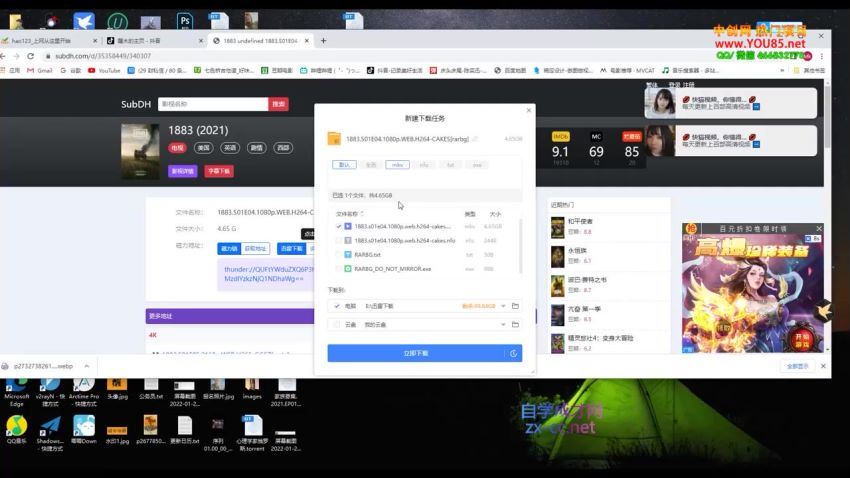Click the browser page vertical scrollbar
This screenshot has height=478, width=850.
coord(827,117)
